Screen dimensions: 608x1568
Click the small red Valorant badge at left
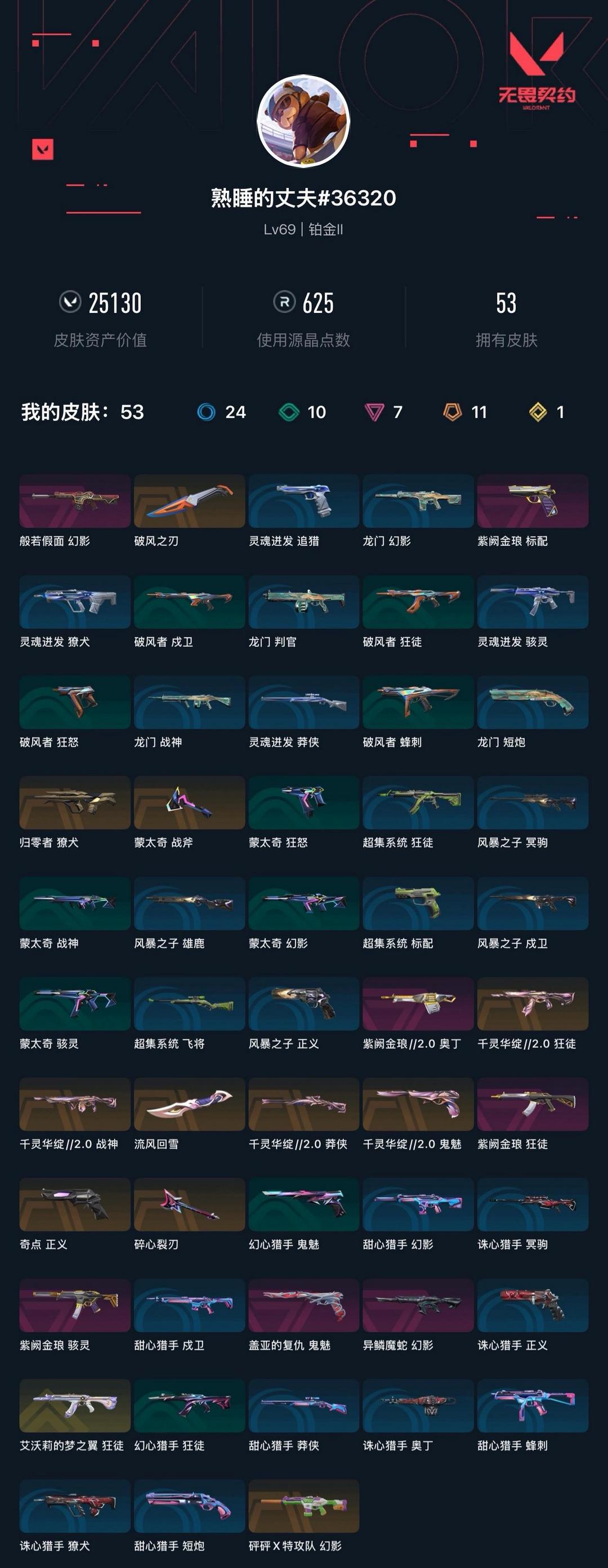tap(43, 149)
